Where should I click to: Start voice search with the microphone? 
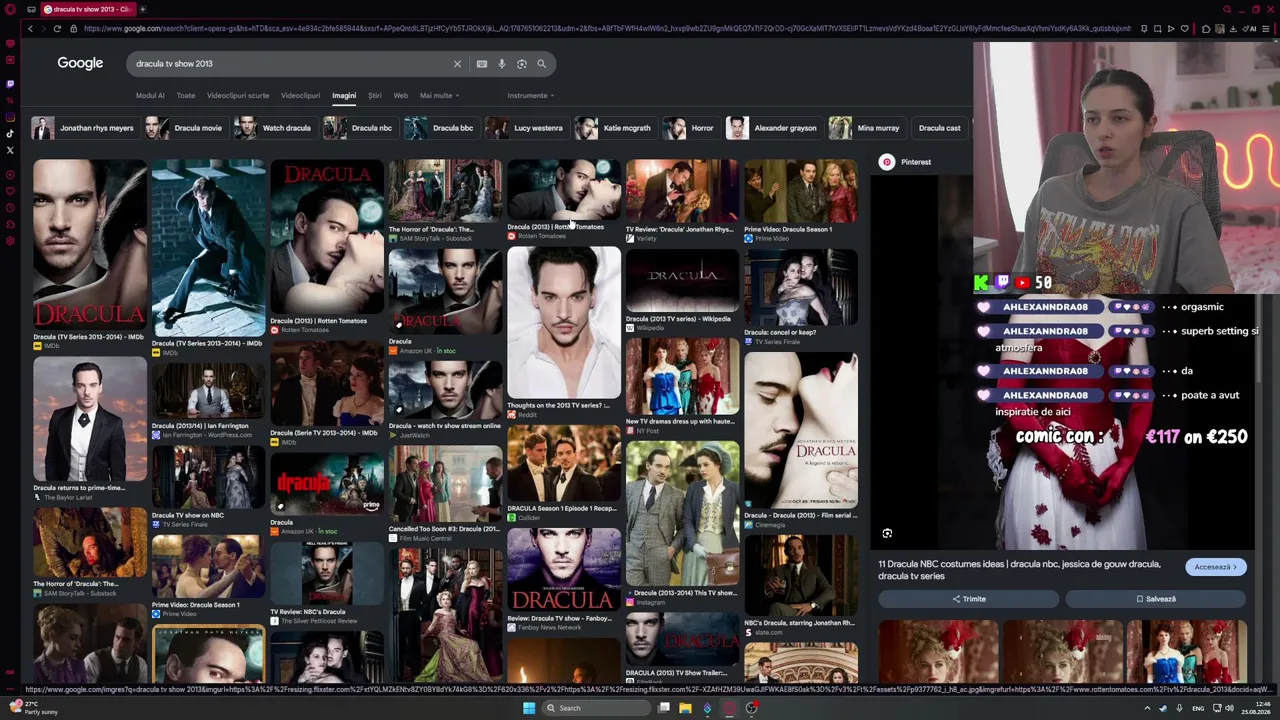(502, 64)
